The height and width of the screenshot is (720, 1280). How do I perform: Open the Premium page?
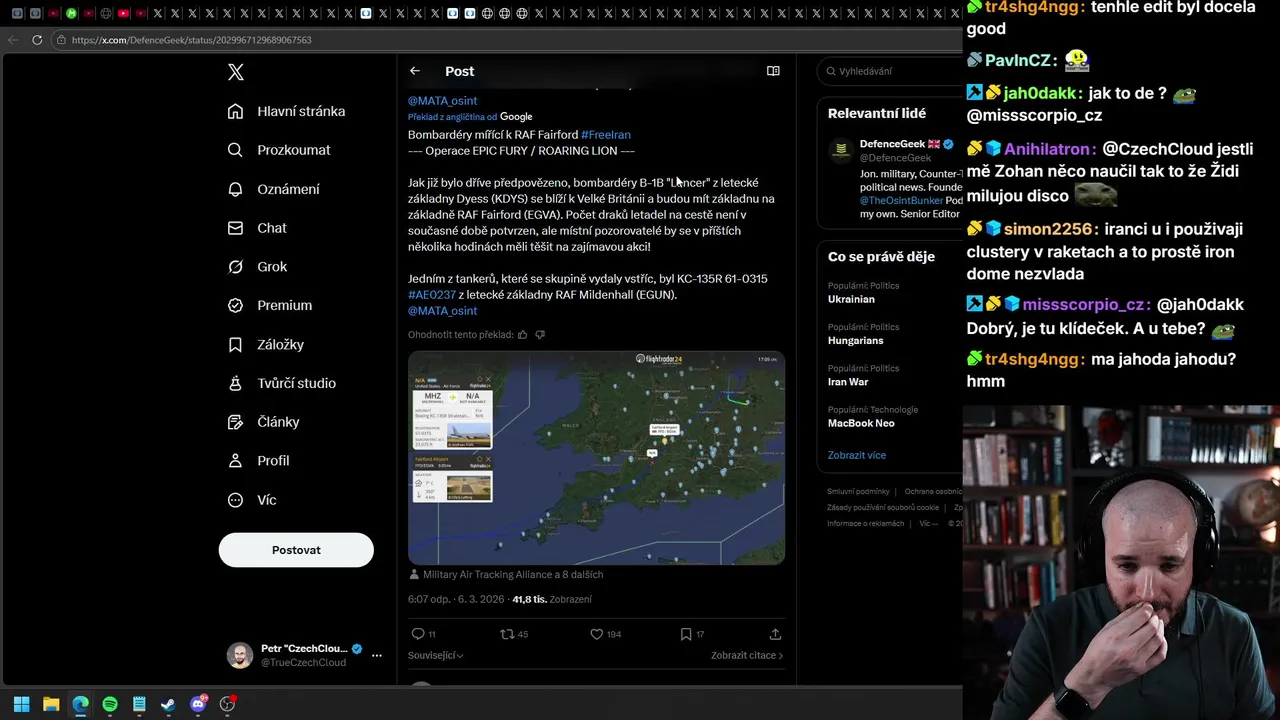click(270, 305)
